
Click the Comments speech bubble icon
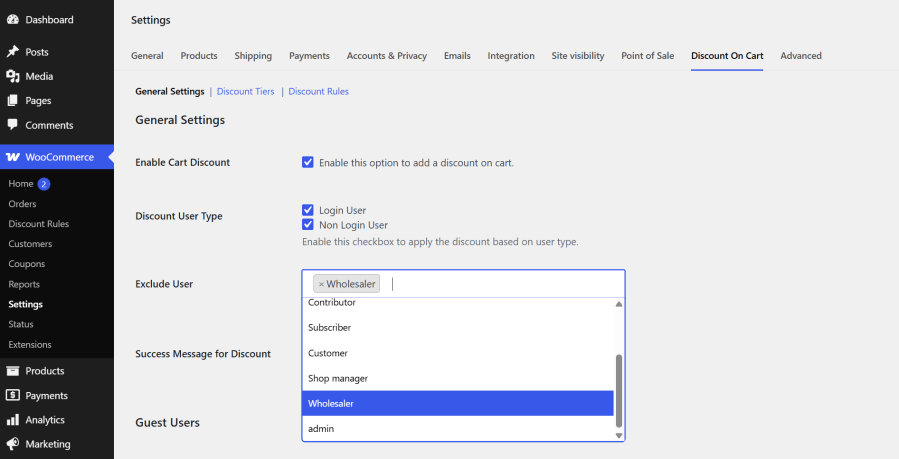click(13, 124)
